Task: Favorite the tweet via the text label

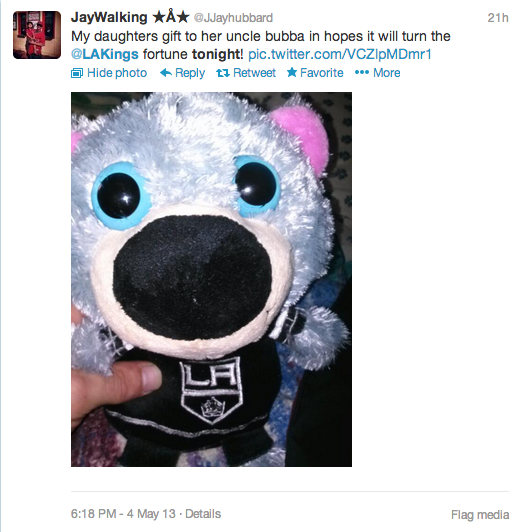Action: (322, 73)
